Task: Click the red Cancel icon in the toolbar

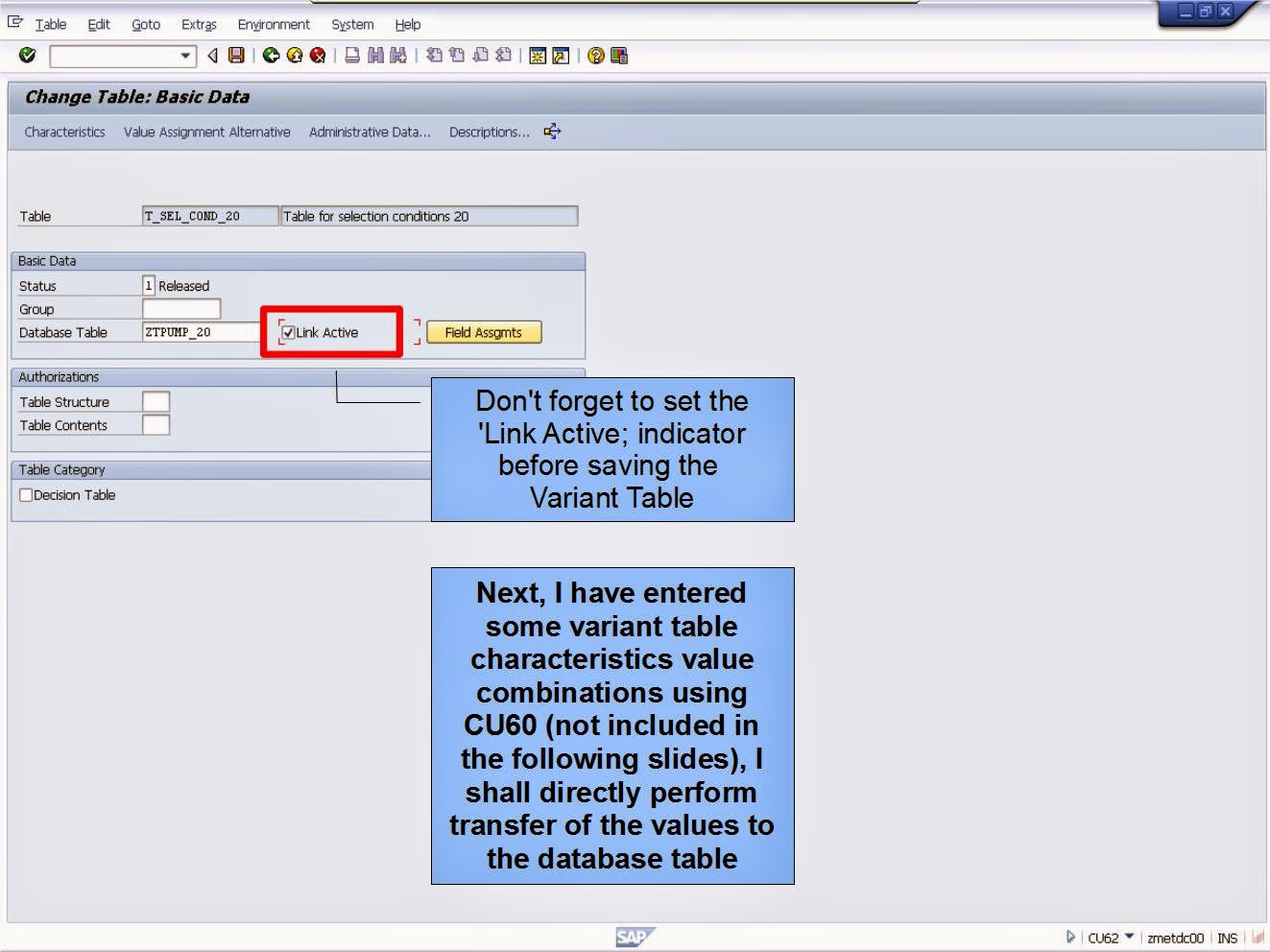Action: [316, 56]
